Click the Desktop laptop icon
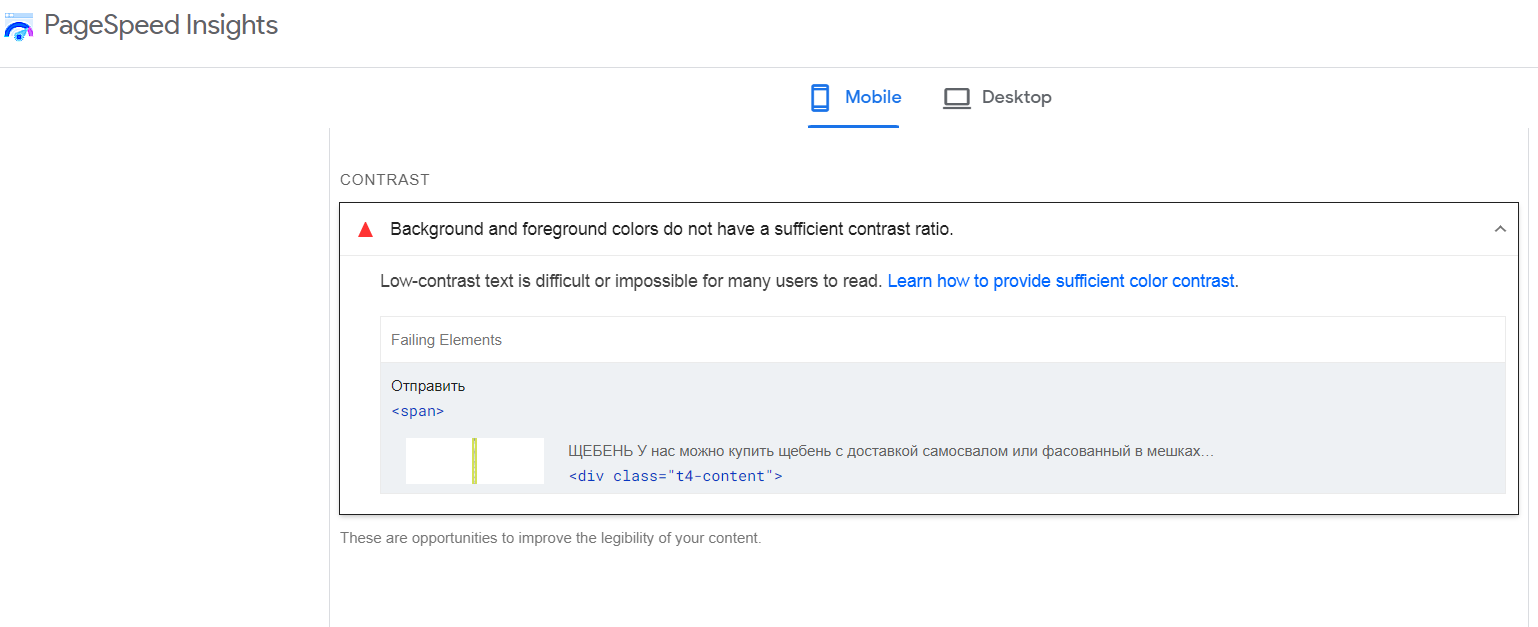The width and height of the screenshot is (1538, 627). coord(957,98)
